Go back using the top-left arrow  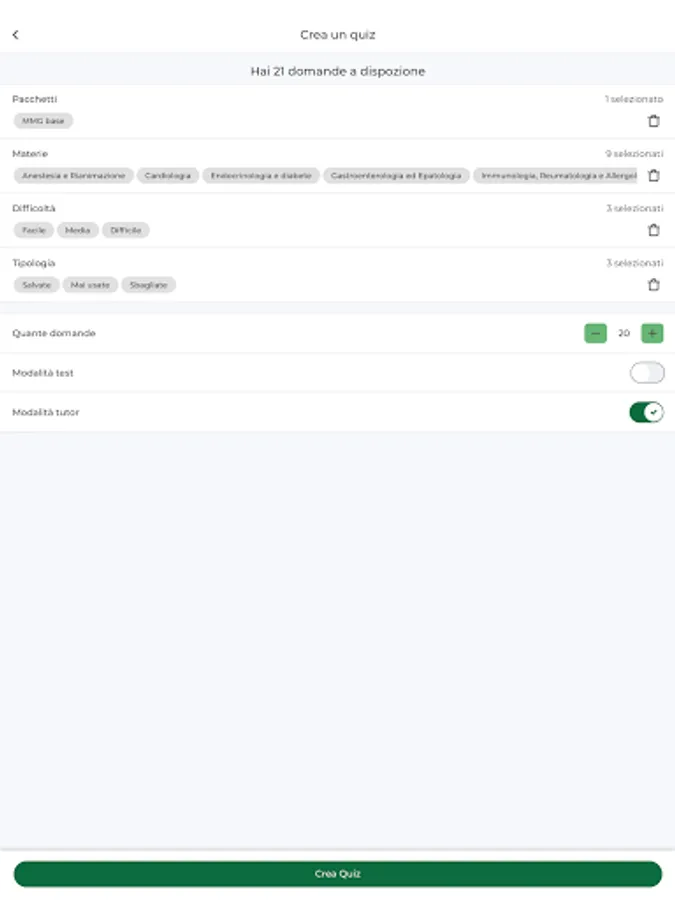click(15, 35)
